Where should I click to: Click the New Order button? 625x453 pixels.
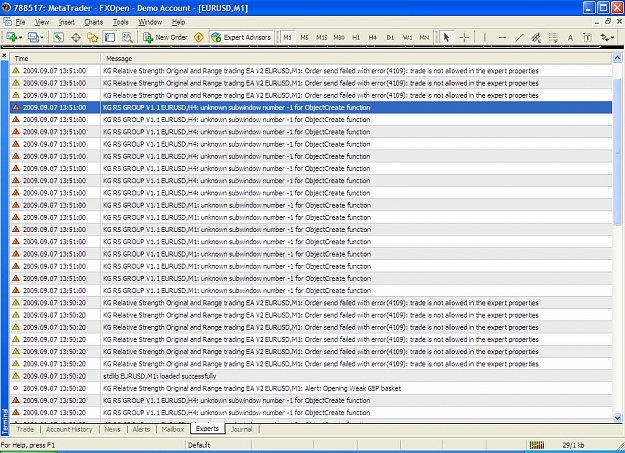[165, 37]
